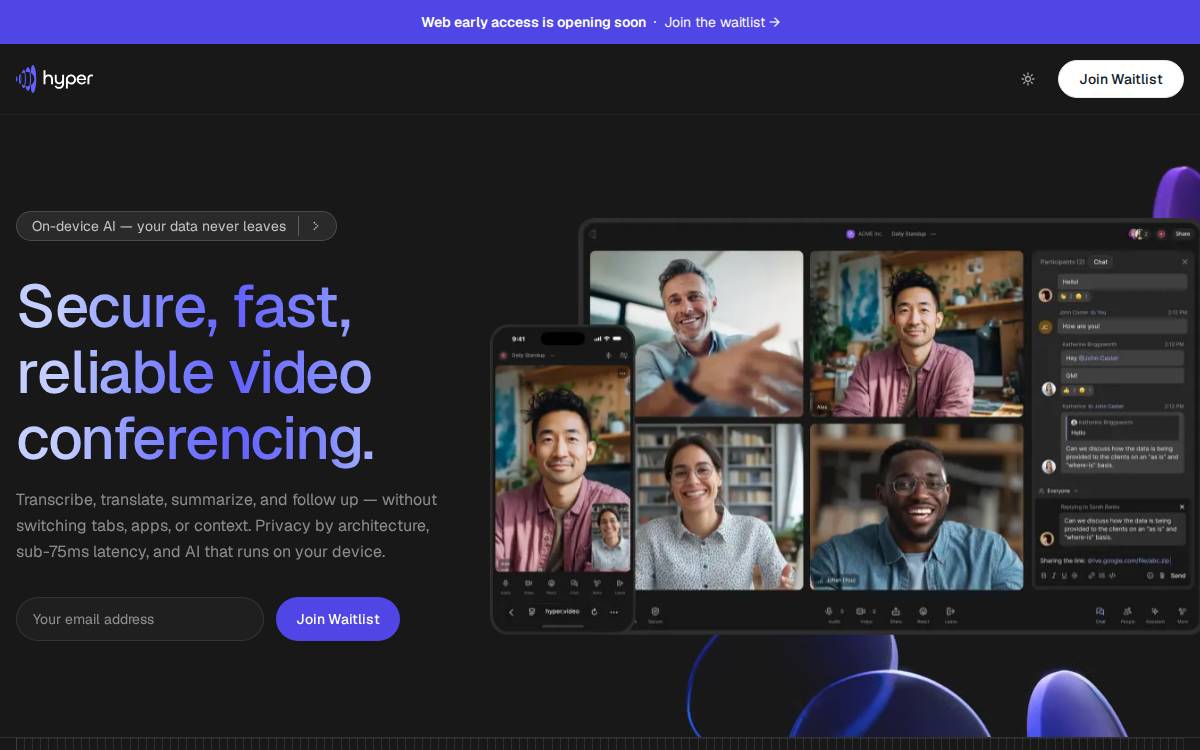This screenshot has width=1200, height=750.
Task: Click the Secure shield icon in the tablet mockup
Action: coord(656,611)
